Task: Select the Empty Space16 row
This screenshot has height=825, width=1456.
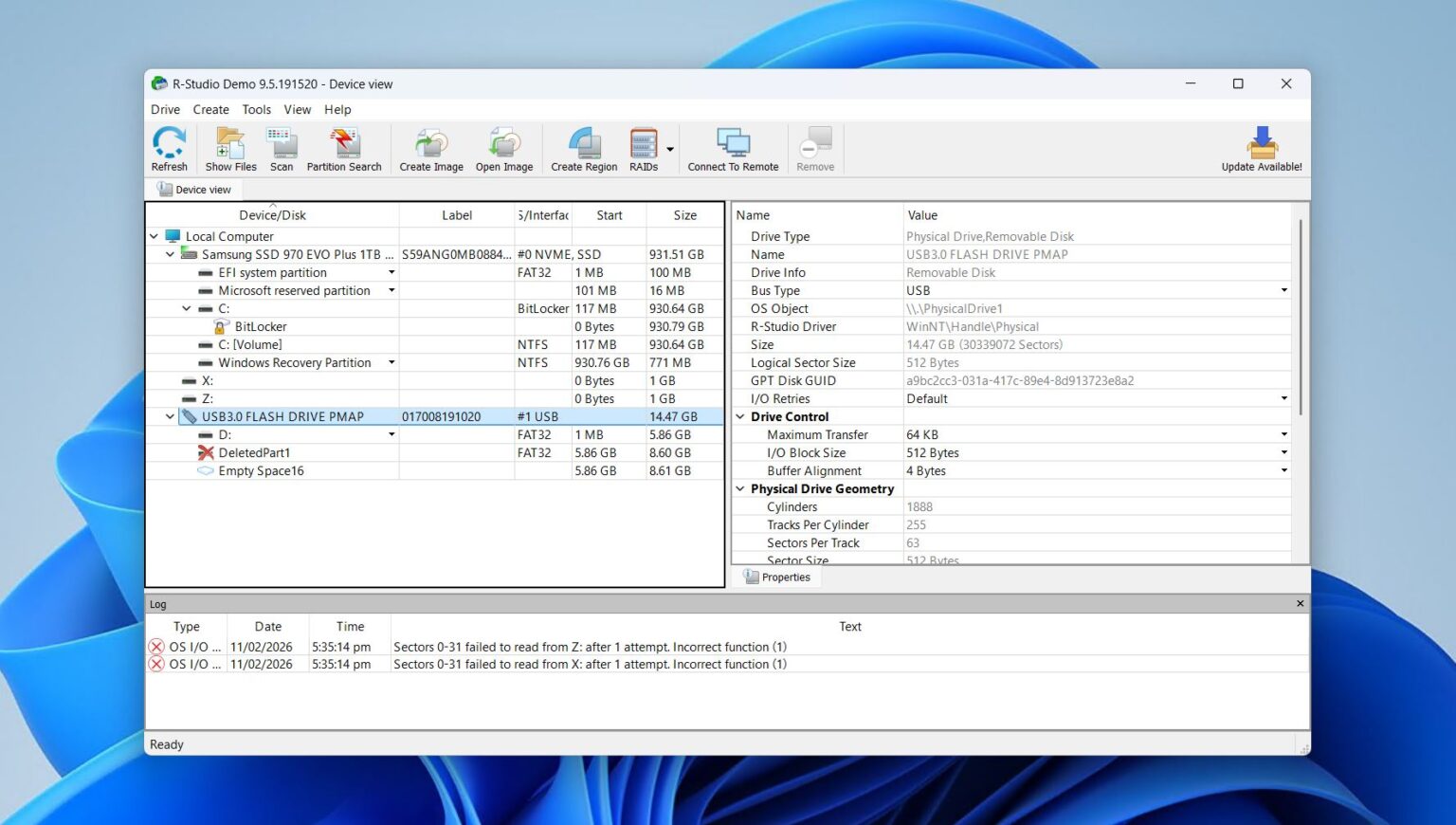Action: [435, 471]
